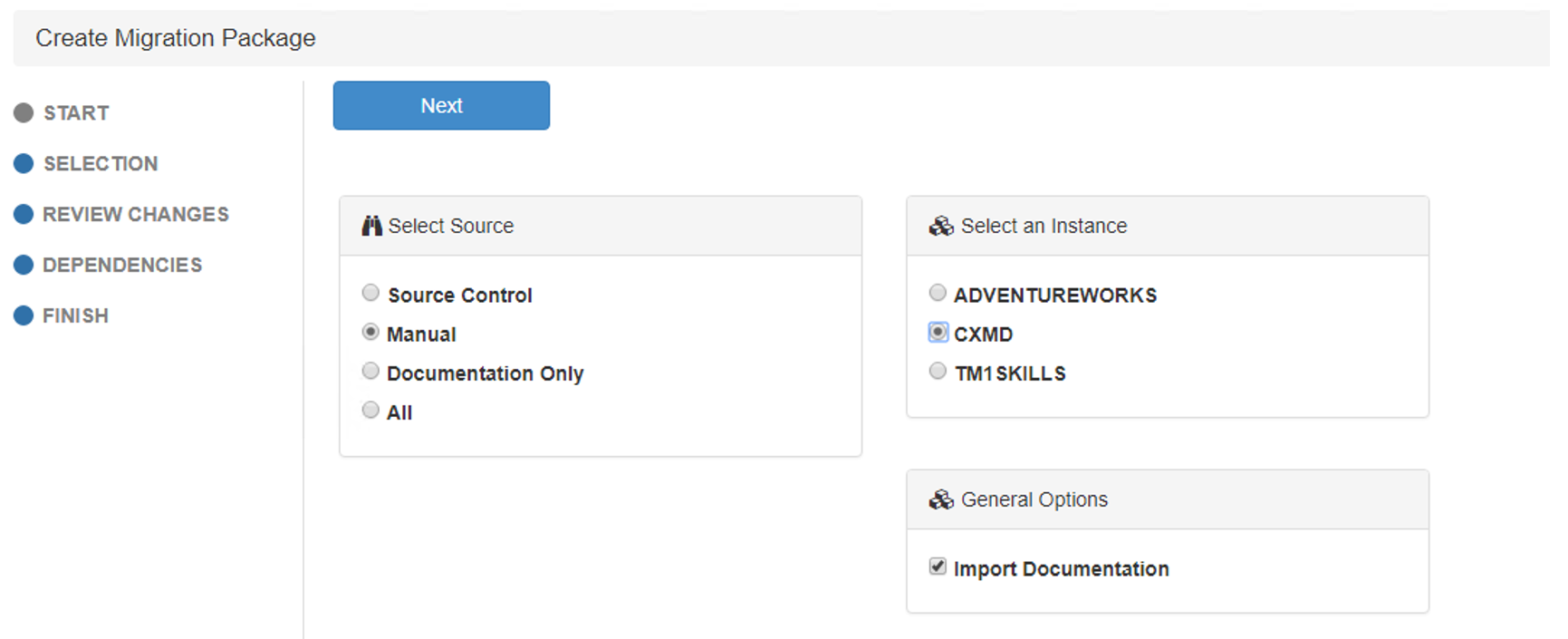Viewport: 1568px width, 639px height.
Task: Click the START step circle icon
Action: (x=24, y=113)
